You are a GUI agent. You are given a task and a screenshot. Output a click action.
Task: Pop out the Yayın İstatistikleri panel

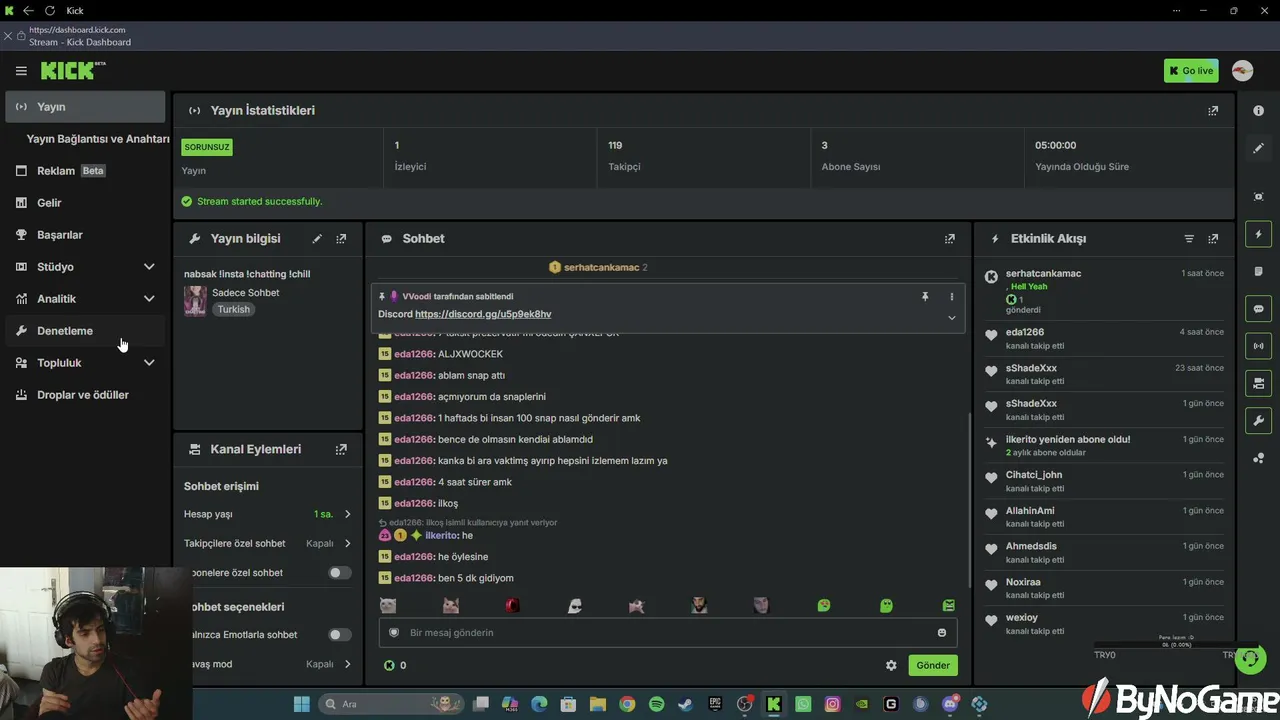(x=1213, y=111)
